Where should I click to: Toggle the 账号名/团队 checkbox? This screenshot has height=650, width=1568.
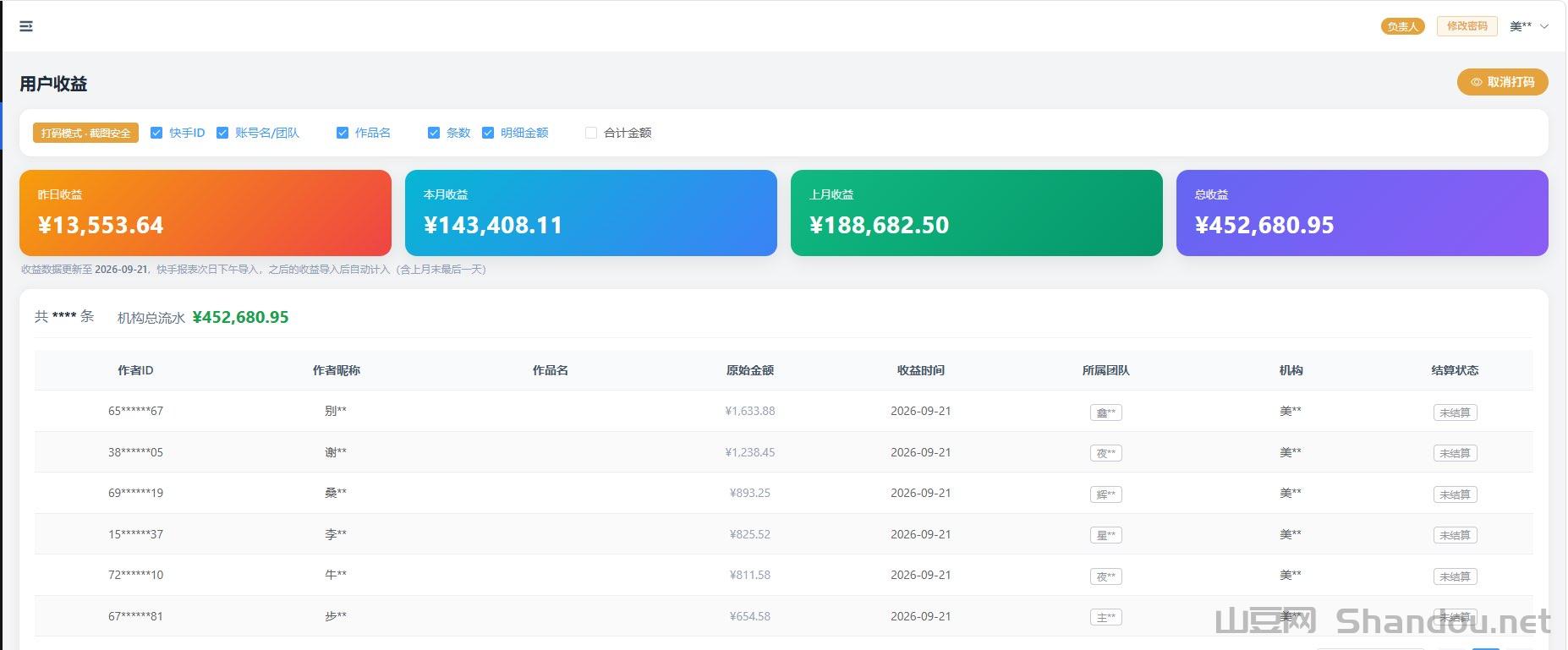click(222, 133)
